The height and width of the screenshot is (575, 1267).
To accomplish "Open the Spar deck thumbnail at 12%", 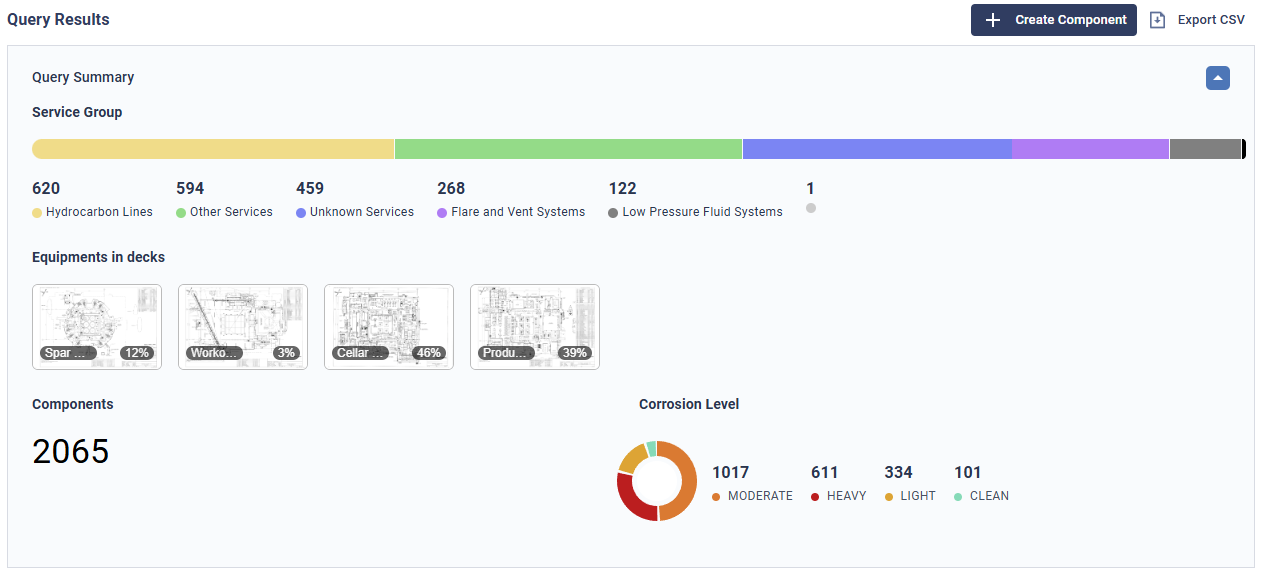I will (97, 327).
